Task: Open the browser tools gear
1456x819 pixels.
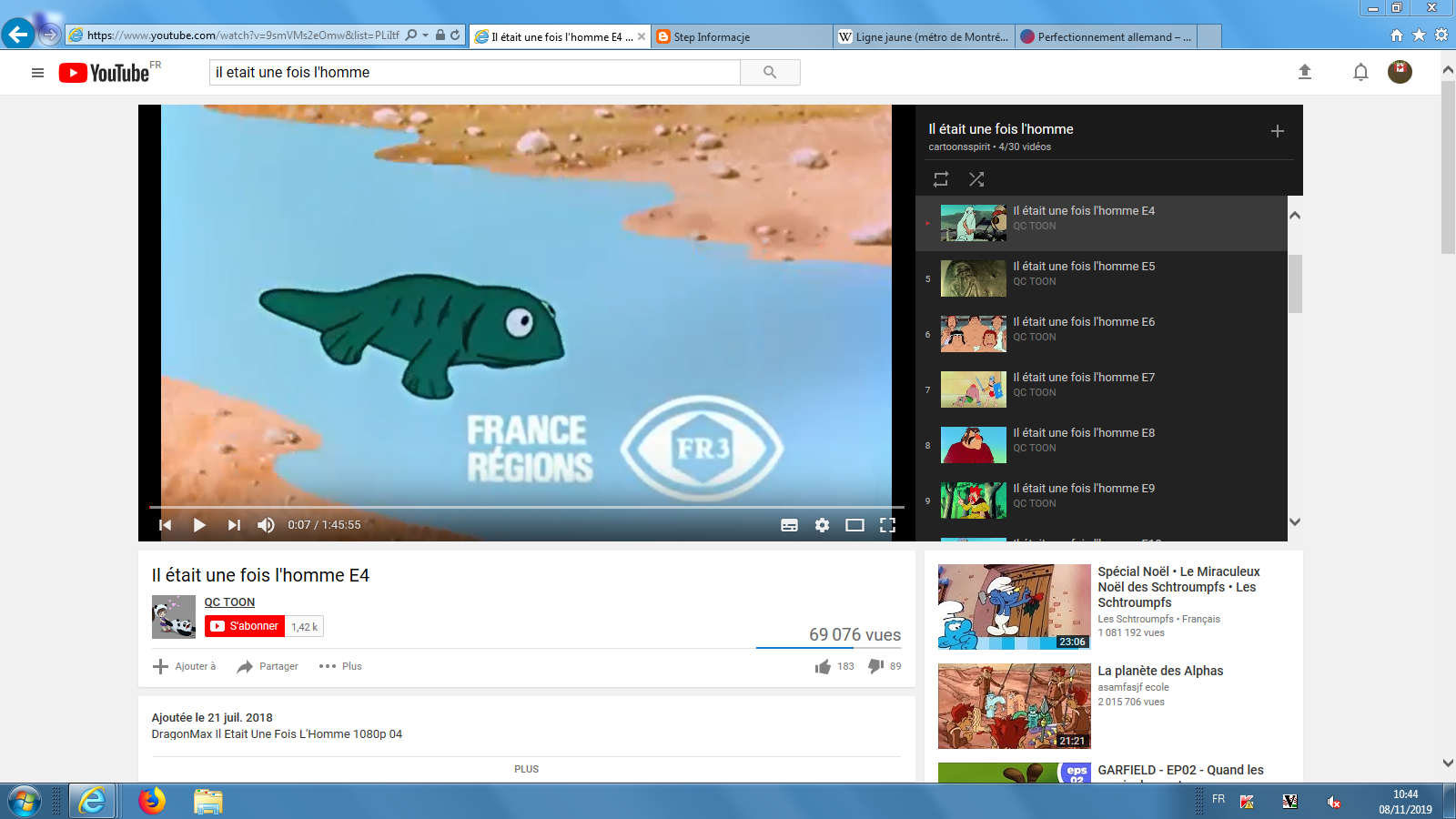Action: pos(1441,35)
